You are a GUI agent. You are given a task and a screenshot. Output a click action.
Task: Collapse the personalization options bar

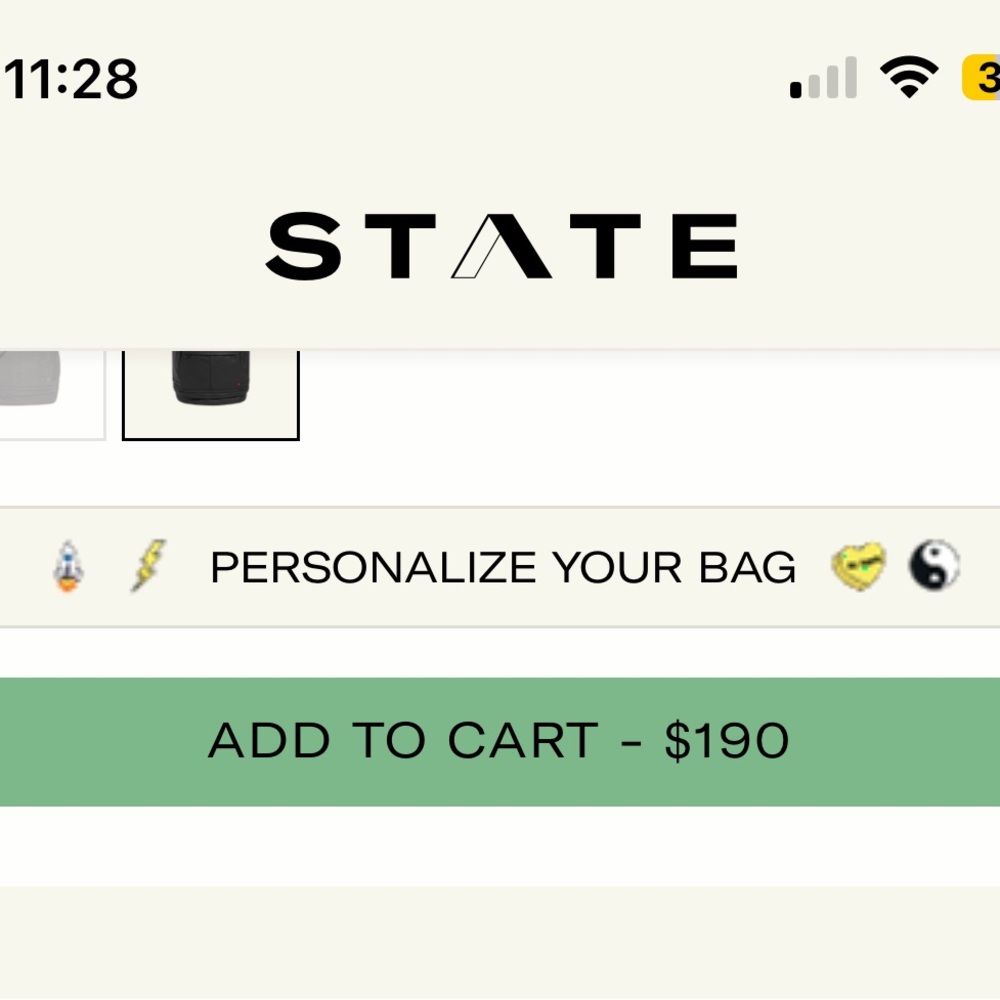click(x=500, y=567)
